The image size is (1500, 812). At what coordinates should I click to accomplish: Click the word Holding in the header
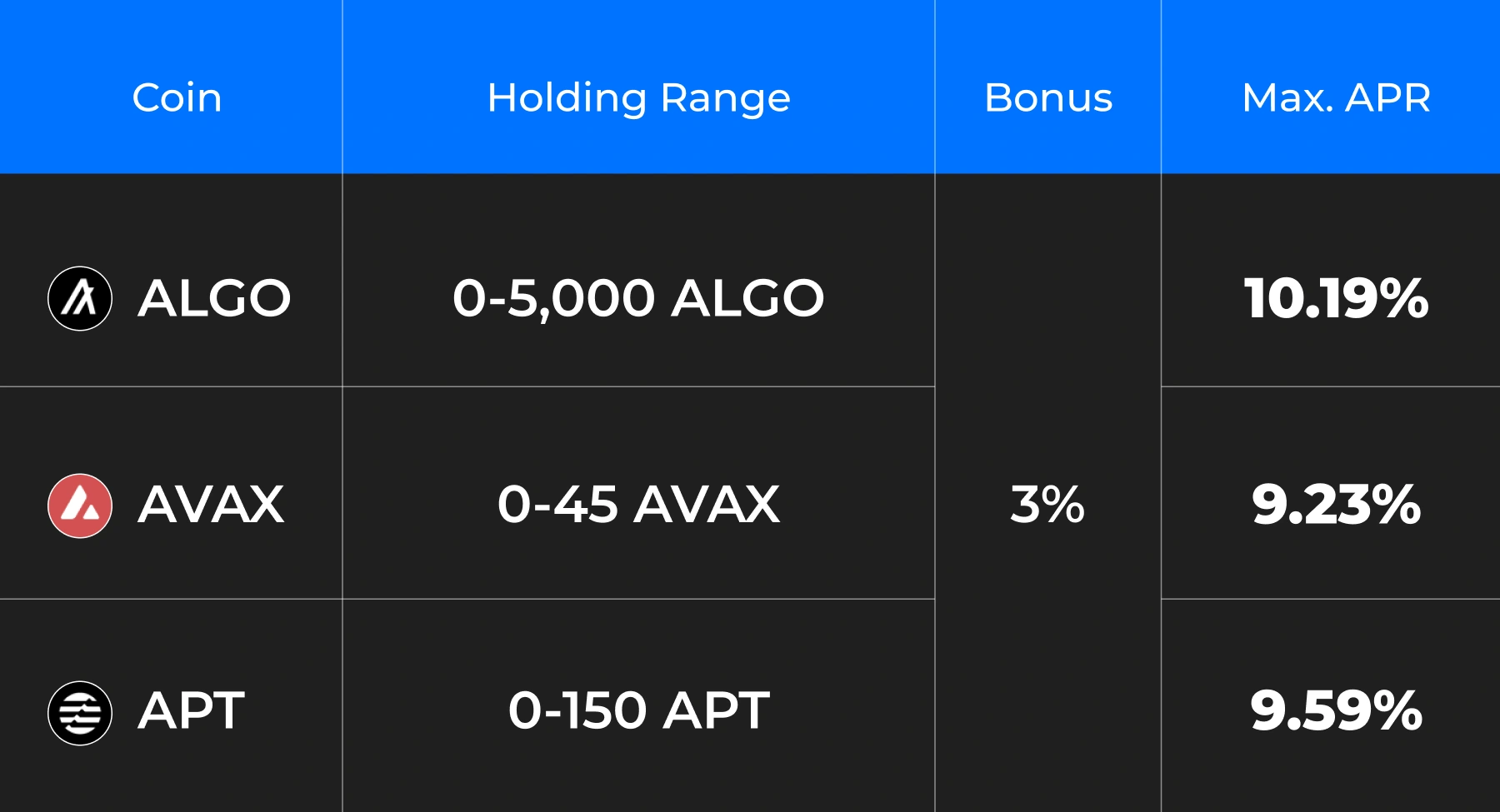pos(567,98)
